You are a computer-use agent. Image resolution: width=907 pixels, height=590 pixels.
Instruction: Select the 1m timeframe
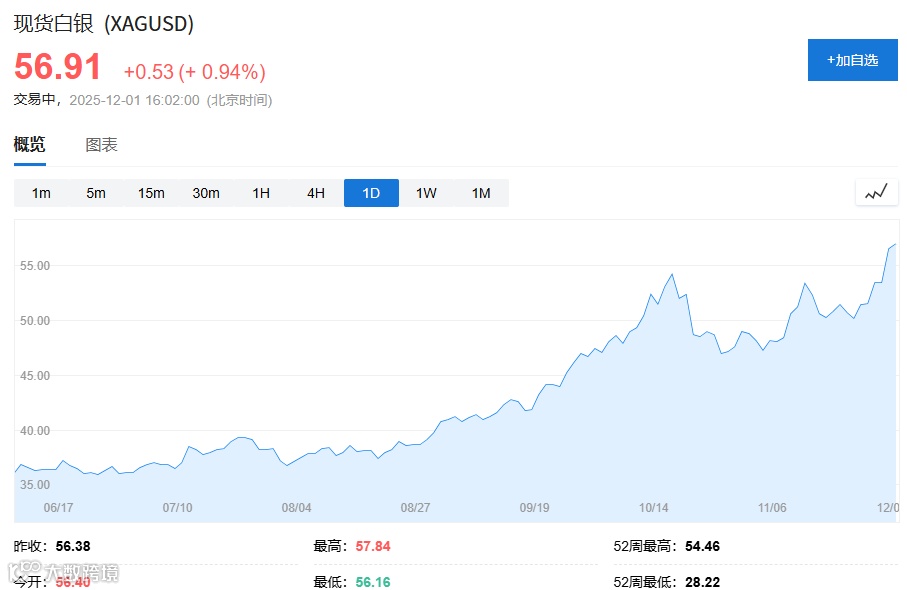[41, 193]
